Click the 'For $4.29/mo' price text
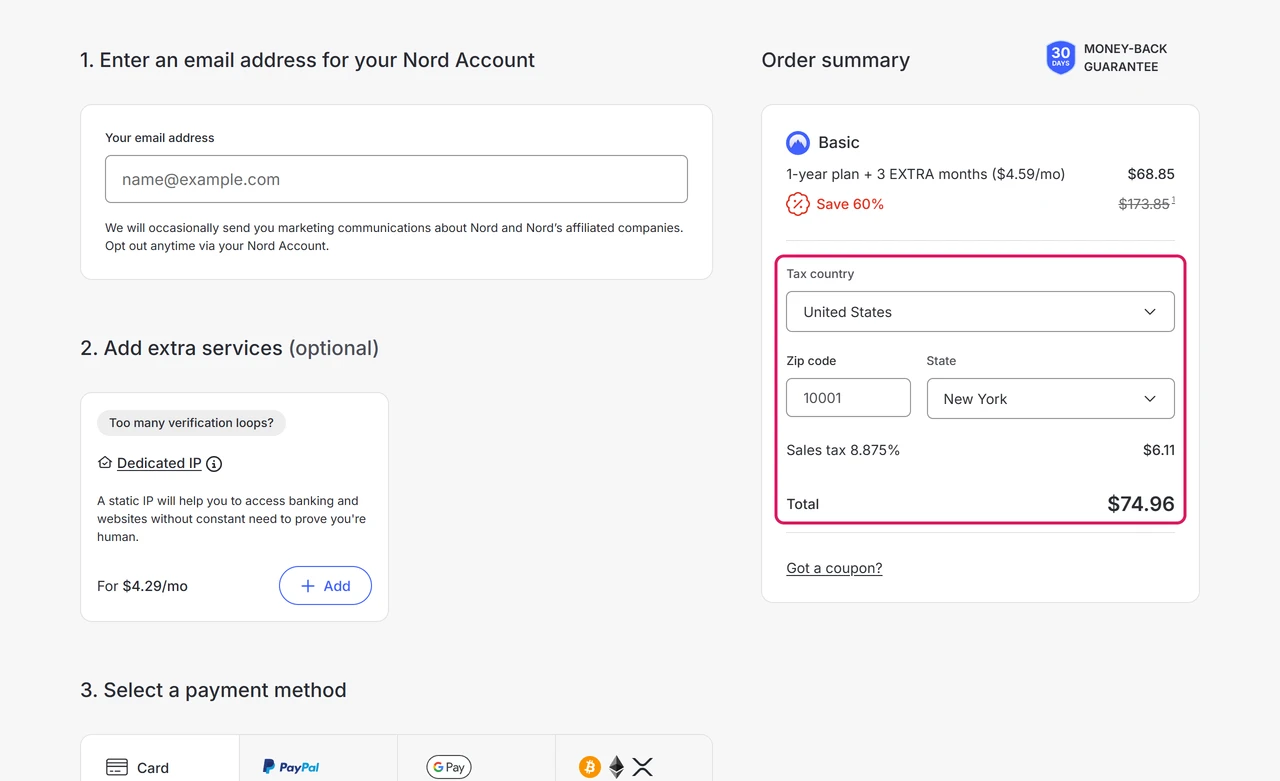The image size is (1280, 781). click(142, 586)
